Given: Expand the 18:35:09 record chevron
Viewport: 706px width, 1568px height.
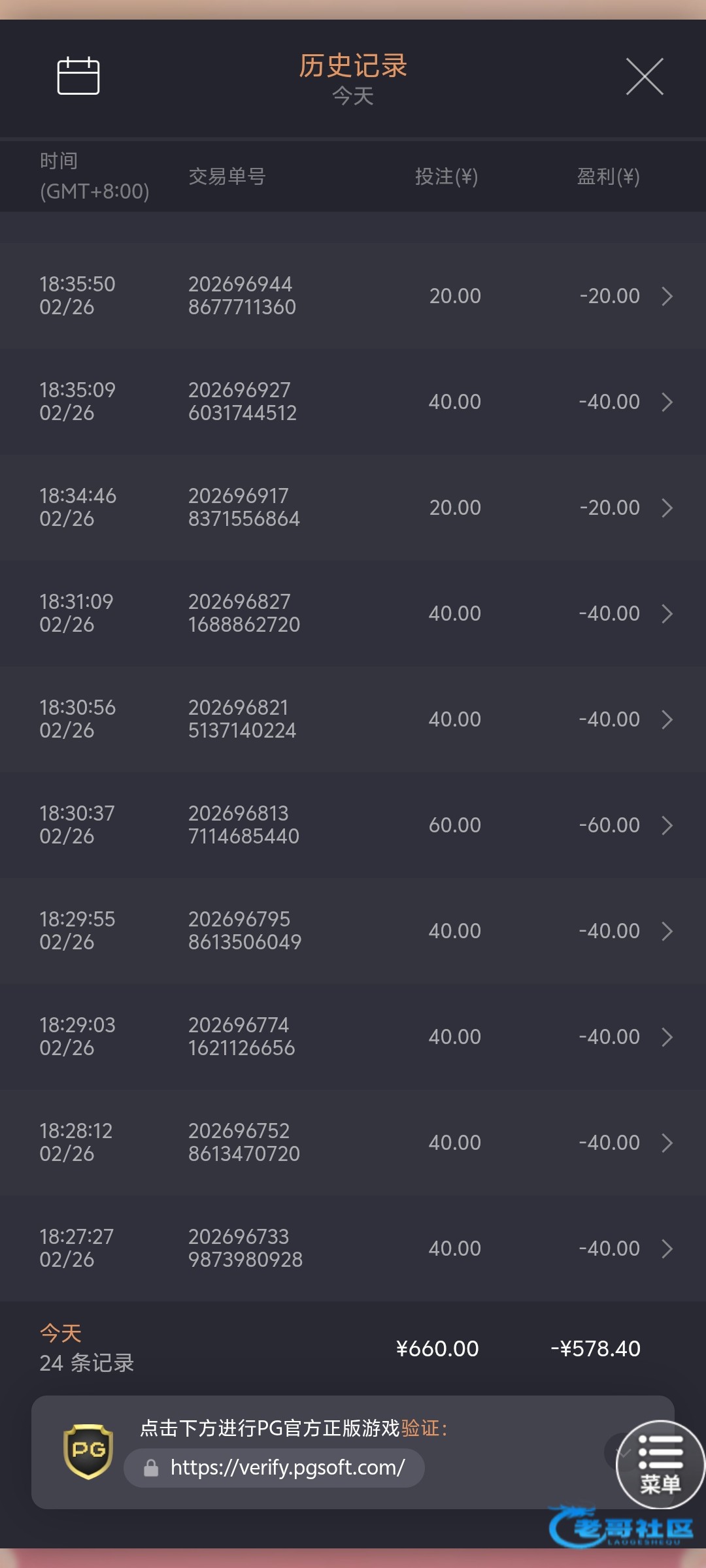Looking at the screenshot, I should (x=667, y=402).
